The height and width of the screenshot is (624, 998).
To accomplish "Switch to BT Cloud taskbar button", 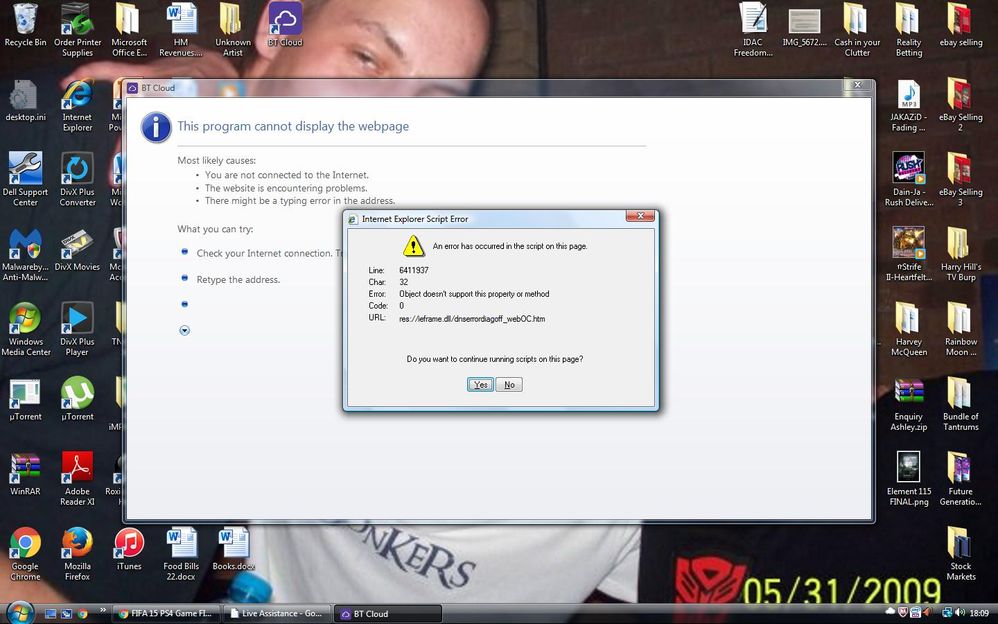I will pyautogui.click(x=388, y=614).
